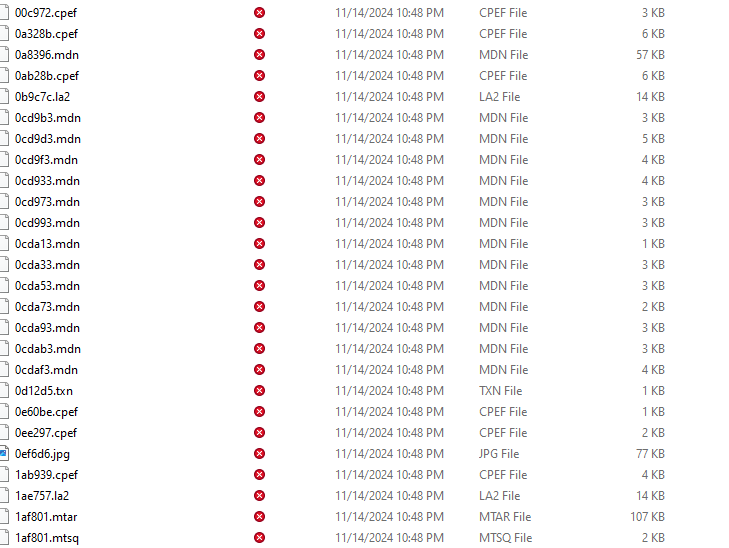729x548 pixels.
Task: Click the error icon beside 0cda53.mdn
Action: 259,286
